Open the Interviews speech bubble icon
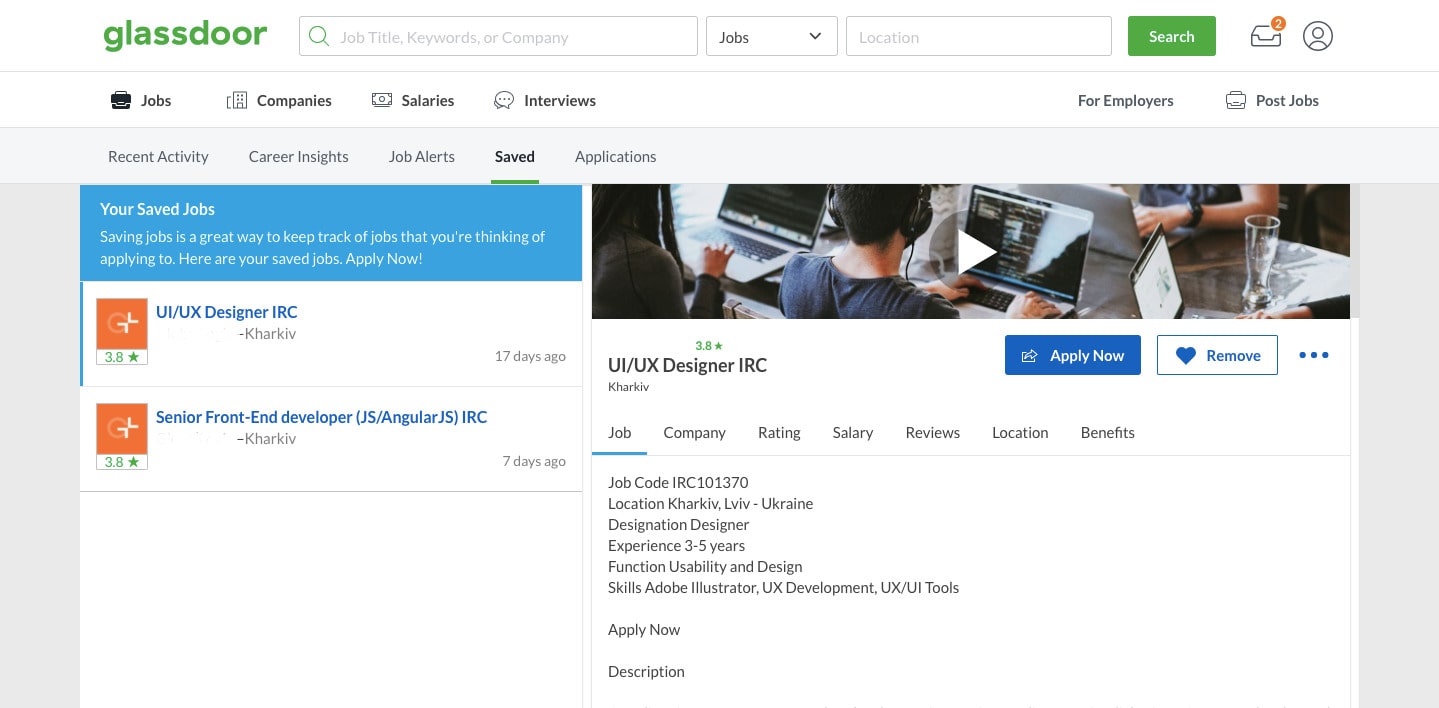The height and width of the screenshot is (708, 1439). (503, 99)
